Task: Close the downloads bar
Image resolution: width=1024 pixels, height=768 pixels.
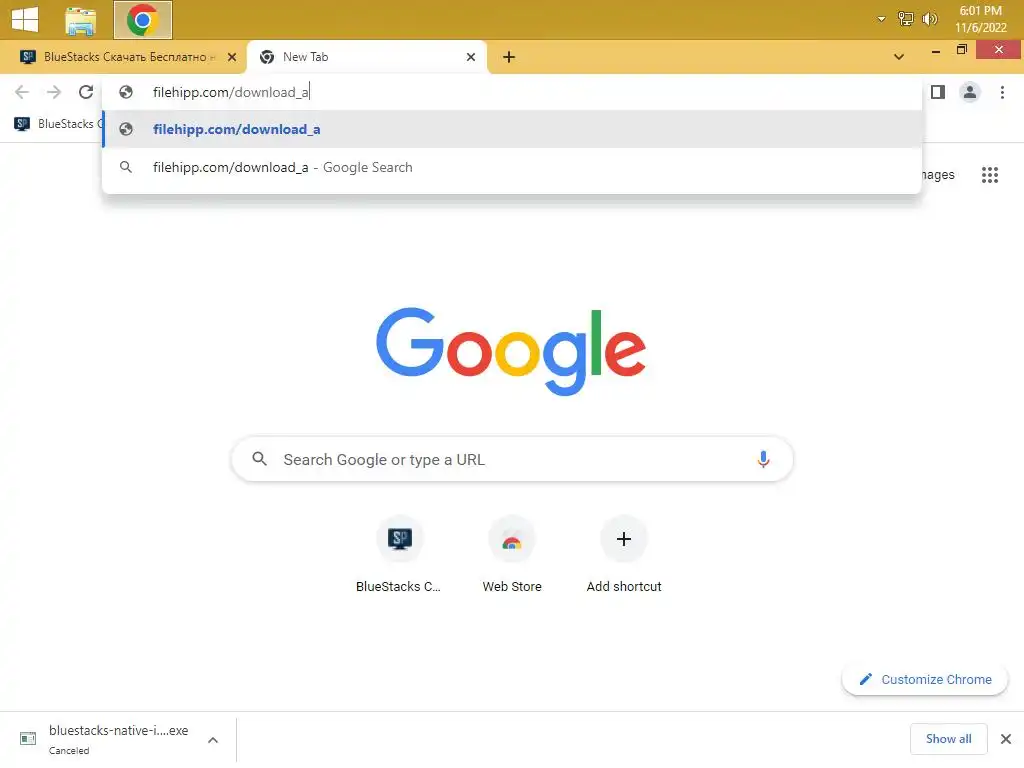Action: [1006, 739]
